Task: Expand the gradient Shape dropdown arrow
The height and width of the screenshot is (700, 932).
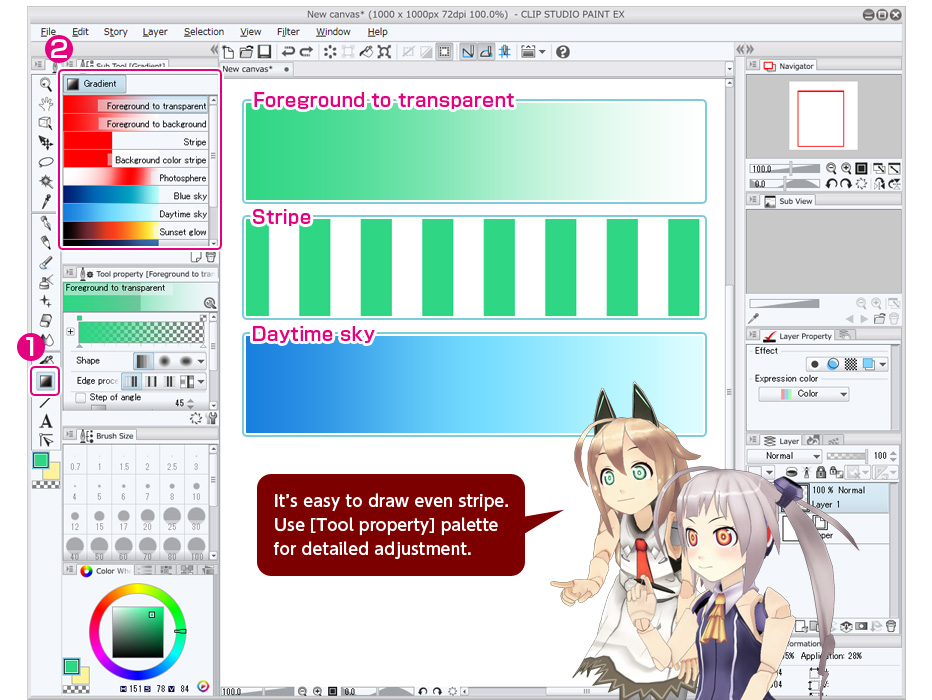Action: point(201,361)
